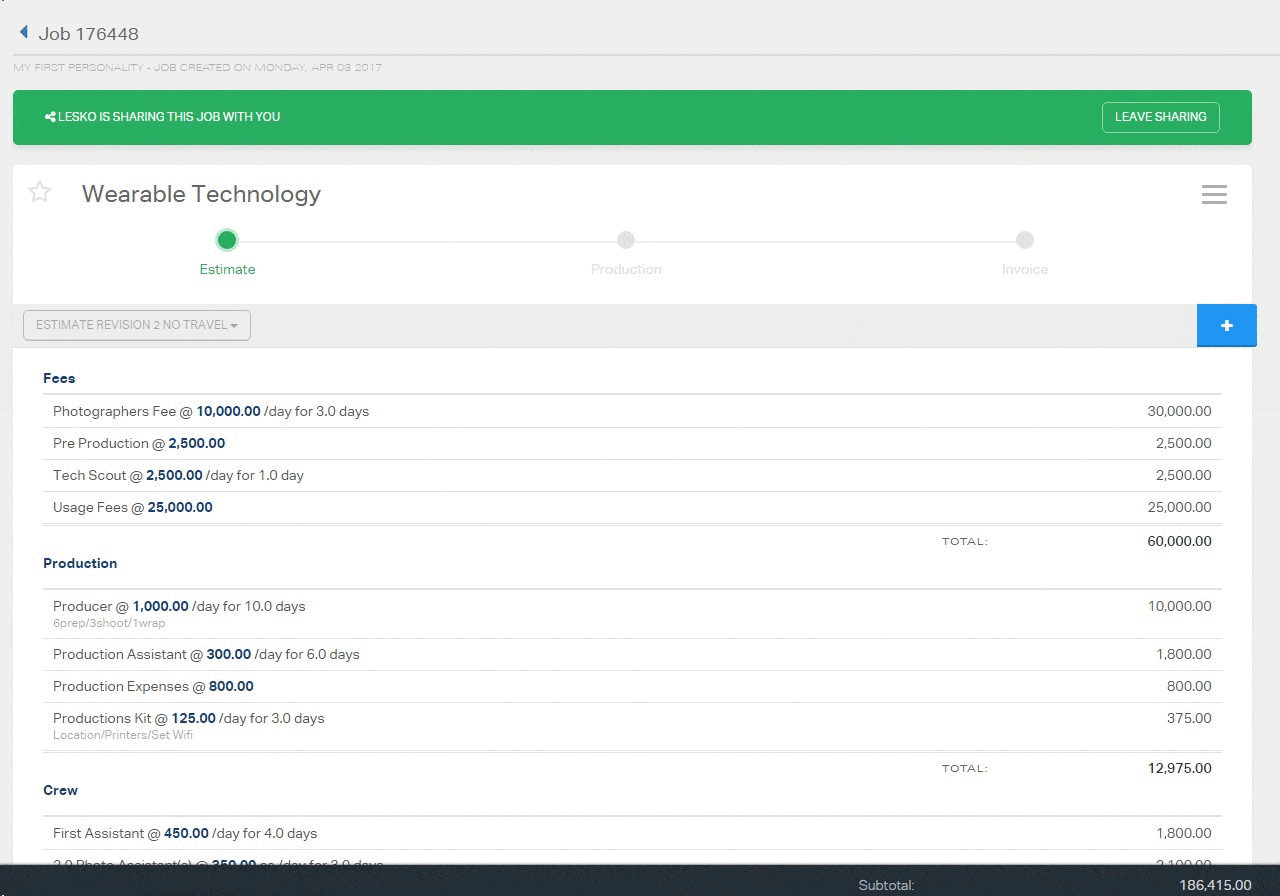Select the Tech Scout line item
Image resolution: width=1280 pixels, height=896 pixels.
[90, 475]
